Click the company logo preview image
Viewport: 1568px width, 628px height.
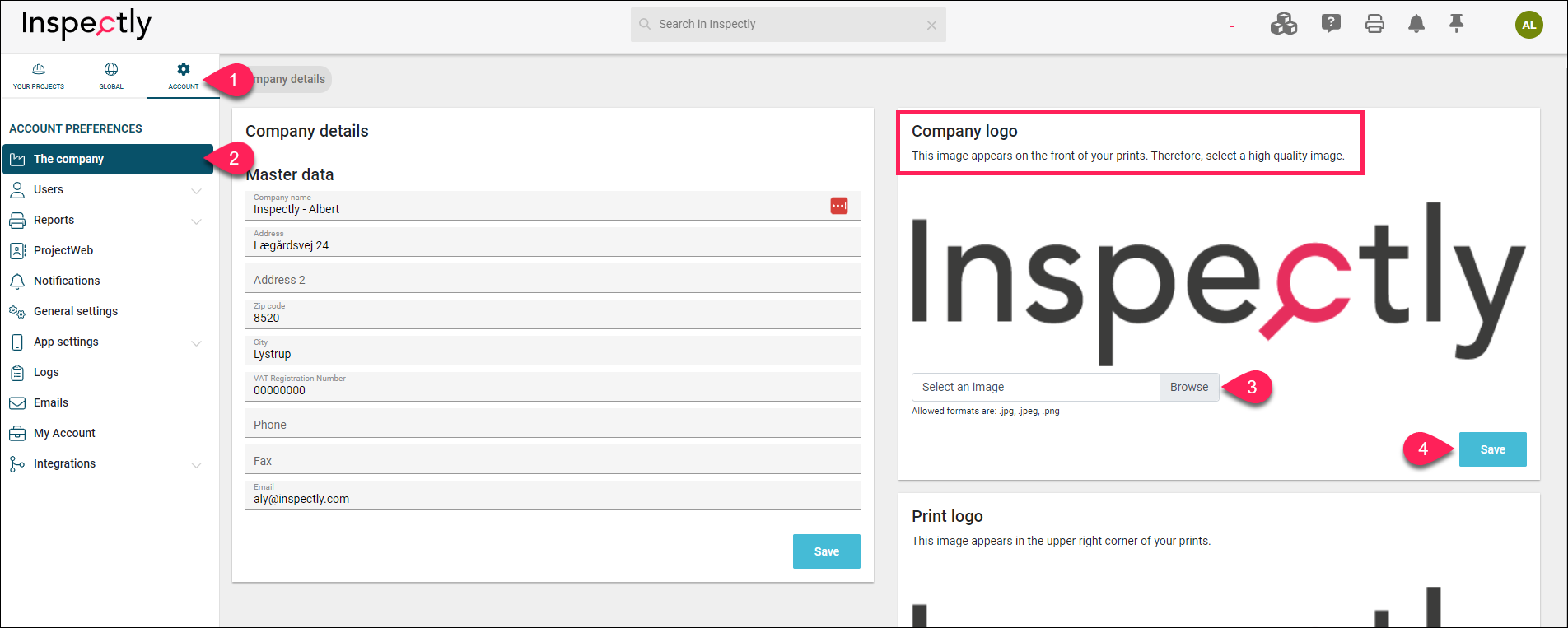pyautogui.click(x=1218, y=282)
